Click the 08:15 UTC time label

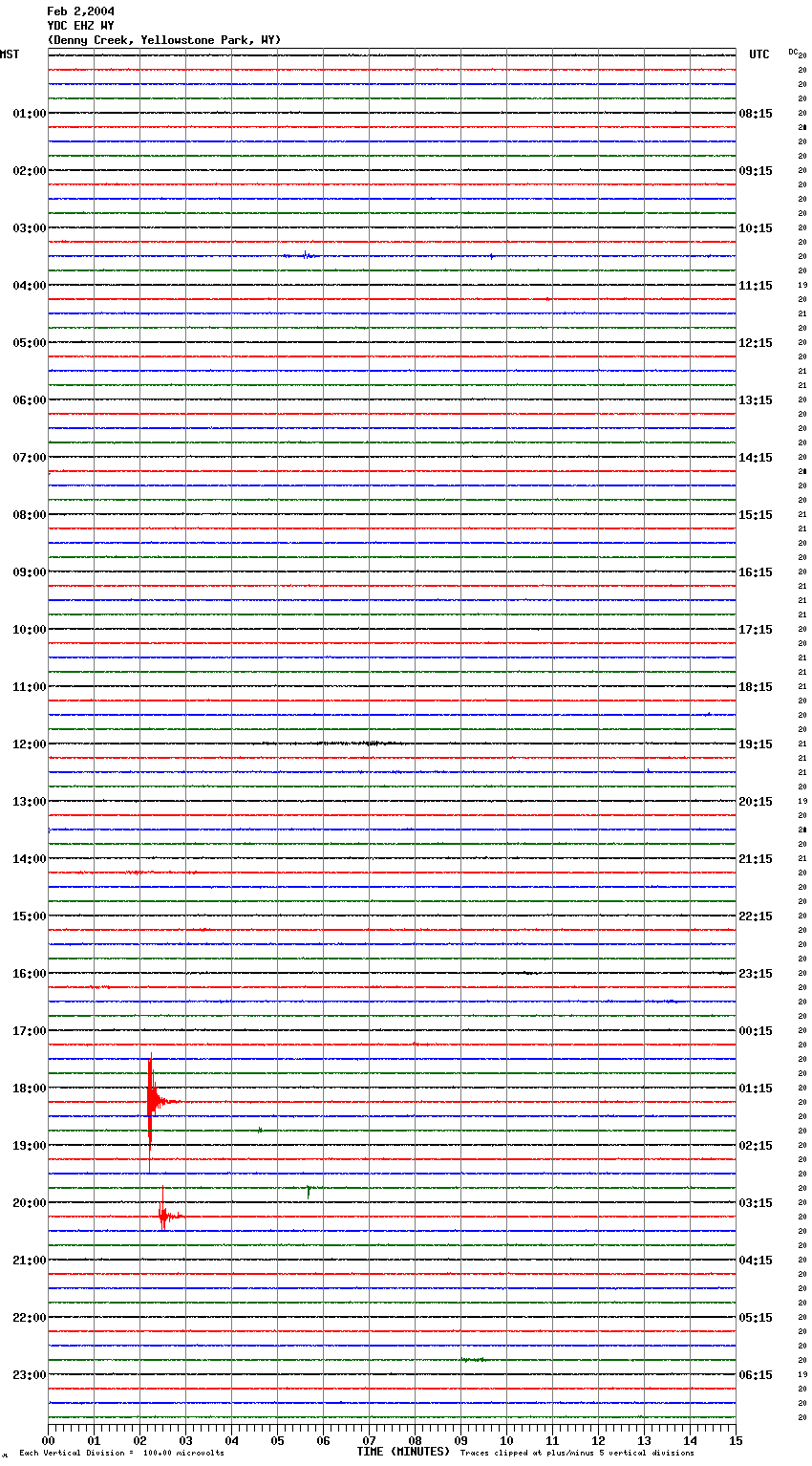pyautogui.click(x=756, y=114)
